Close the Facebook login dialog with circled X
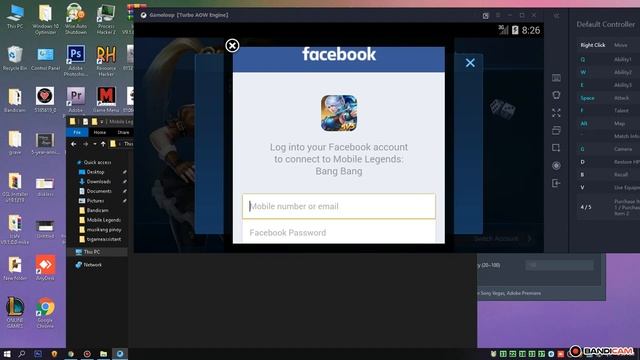The height and width of the screenshot is (360, 640). (x=232, y=45)
